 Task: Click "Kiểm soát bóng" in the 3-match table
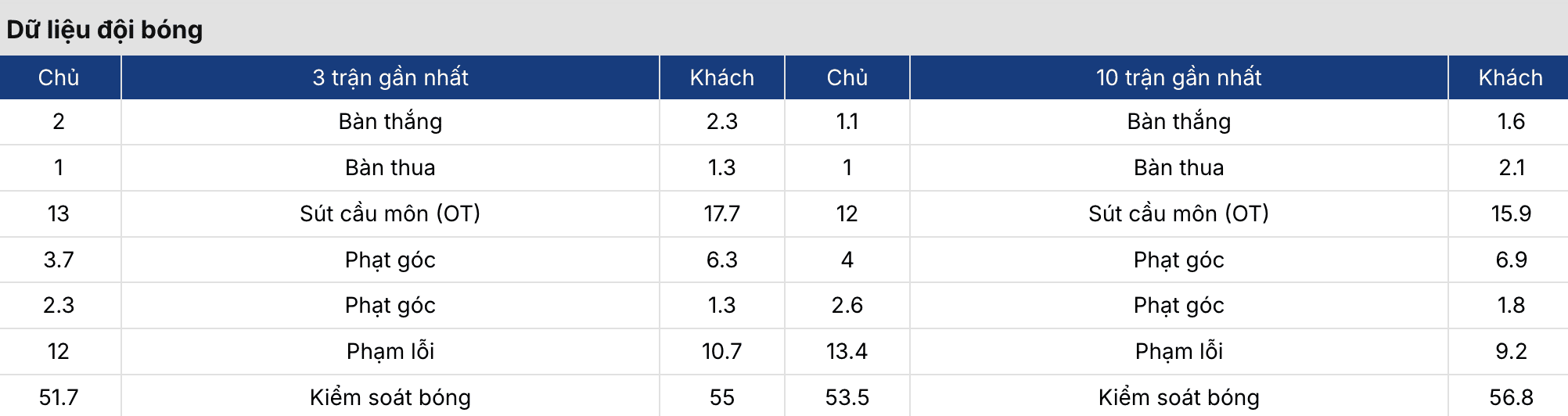[390, 397]
